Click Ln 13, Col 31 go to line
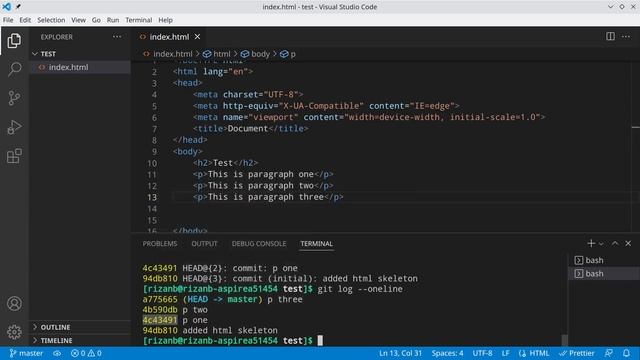This screenshot has width=640, height=360. pos(400,353)
